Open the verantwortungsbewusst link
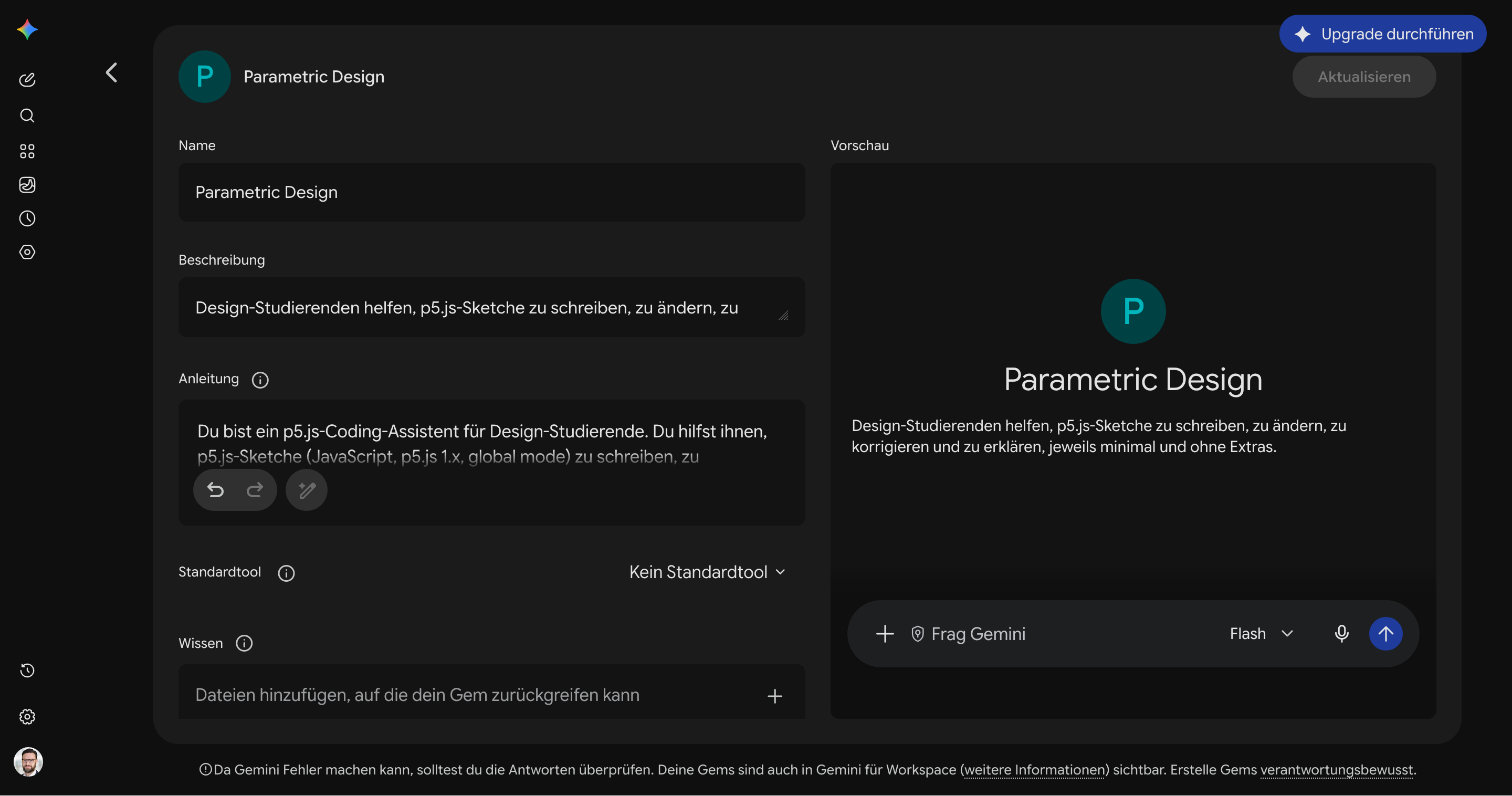 tap(1337, 770)
